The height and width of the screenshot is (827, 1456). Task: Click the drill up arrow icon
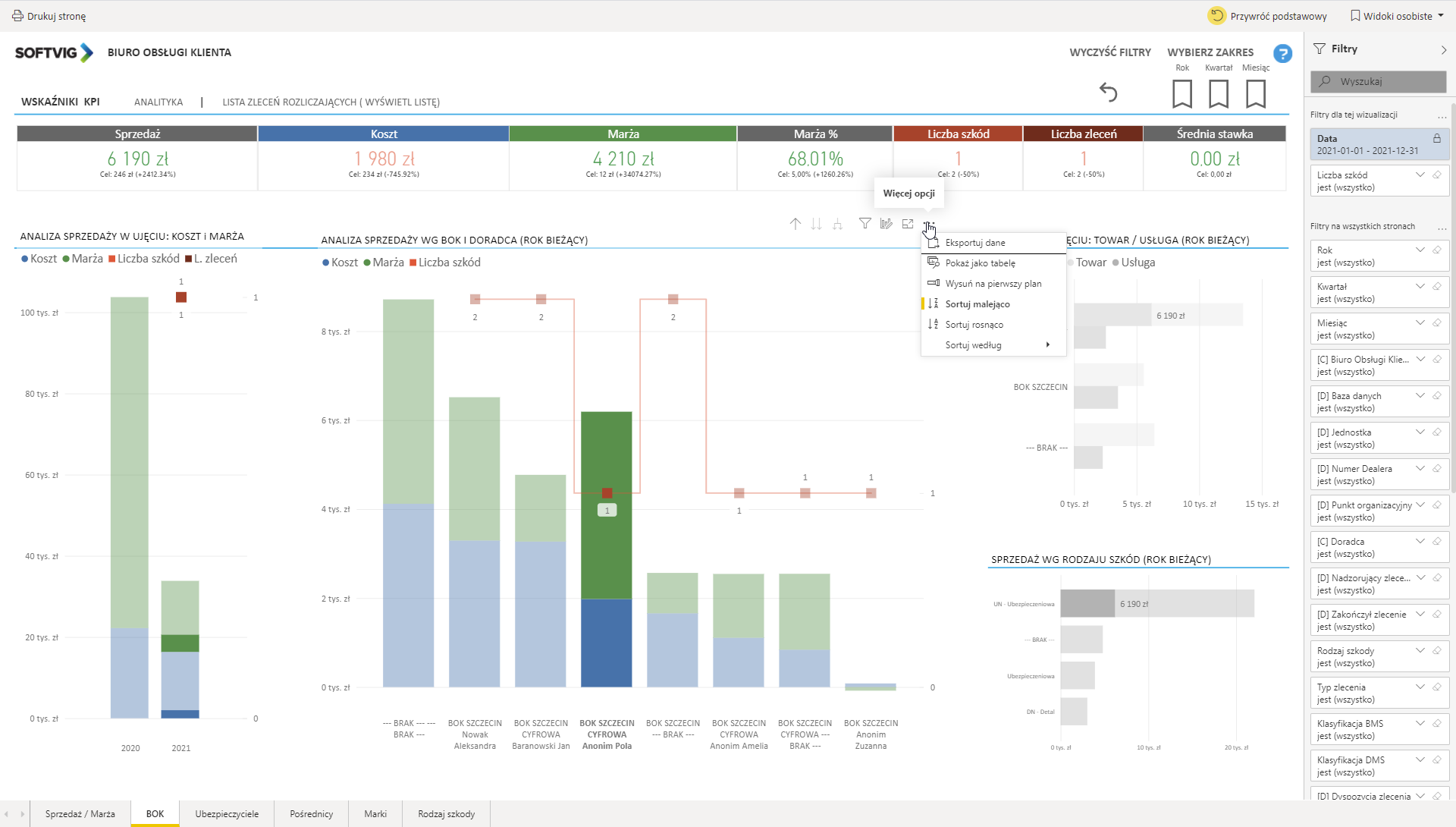[795, 224]
